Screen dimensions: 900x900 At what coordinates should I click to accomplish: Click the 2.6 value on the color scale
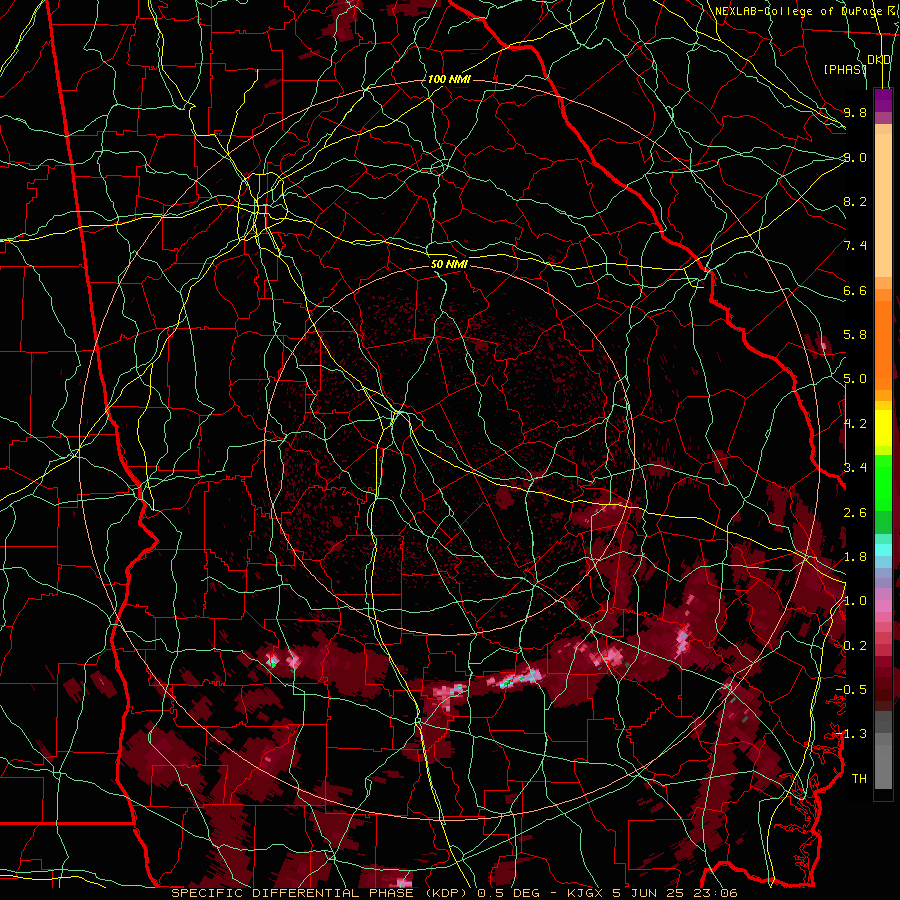(x=855, y=513)
